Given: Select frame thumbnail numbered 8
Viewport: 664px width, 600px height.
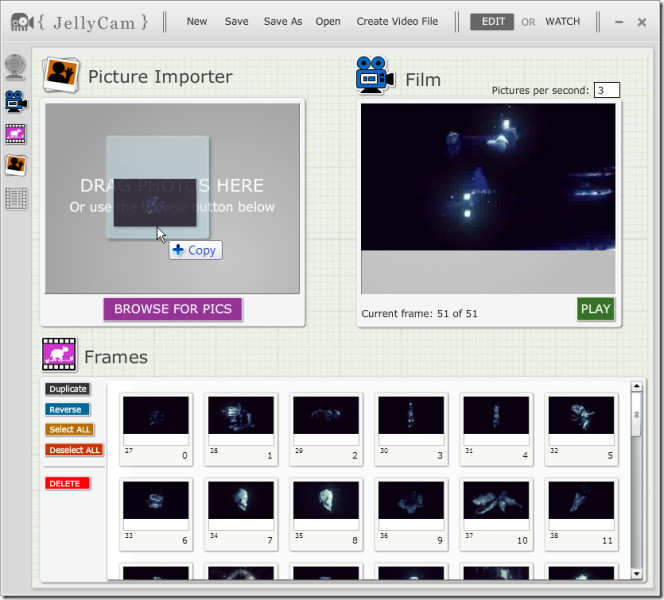Looking at the screenshot, I should [326, 514].
